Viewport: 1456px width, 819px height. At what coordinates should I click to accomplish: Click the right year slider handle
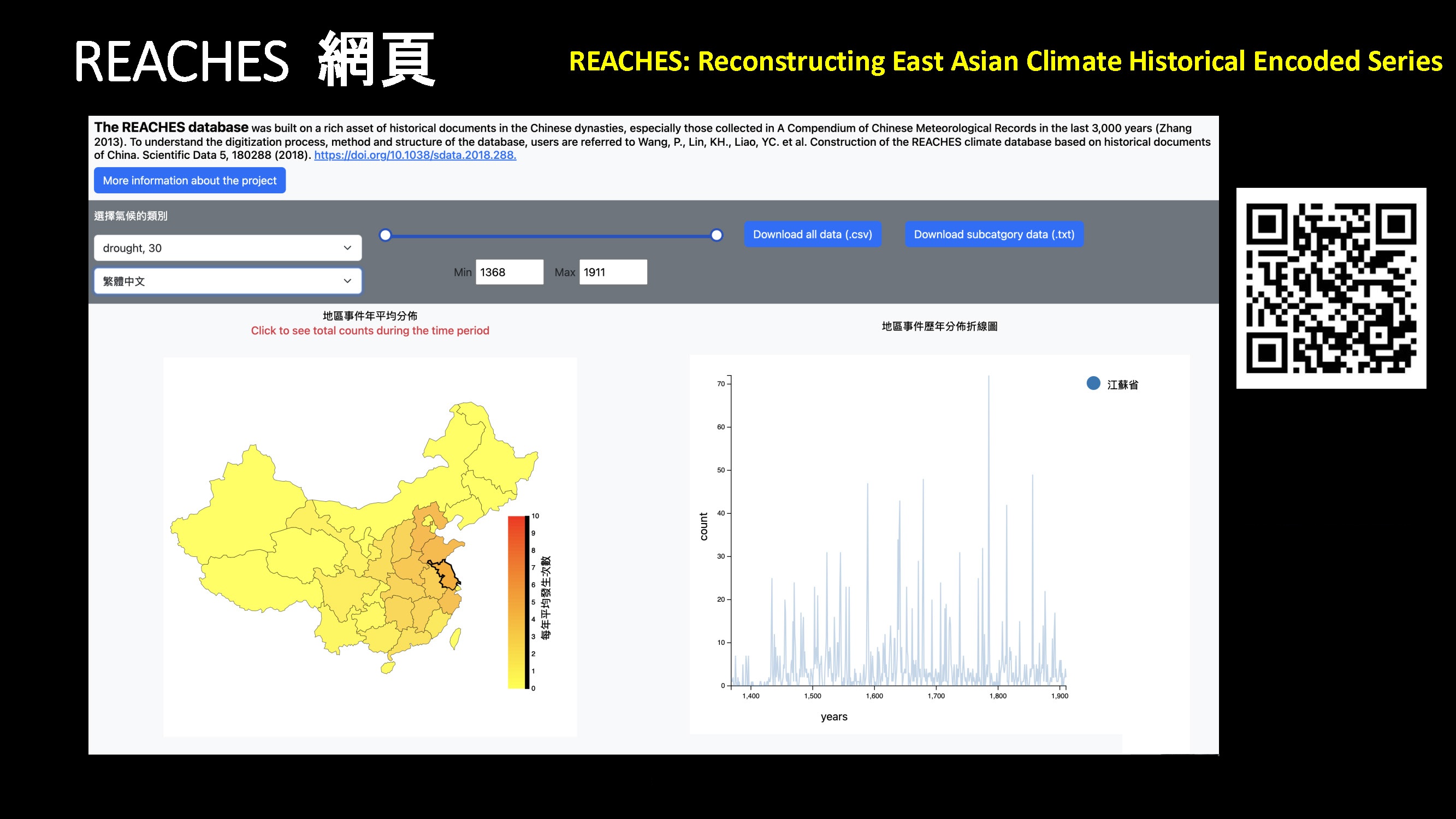(716, 235)
